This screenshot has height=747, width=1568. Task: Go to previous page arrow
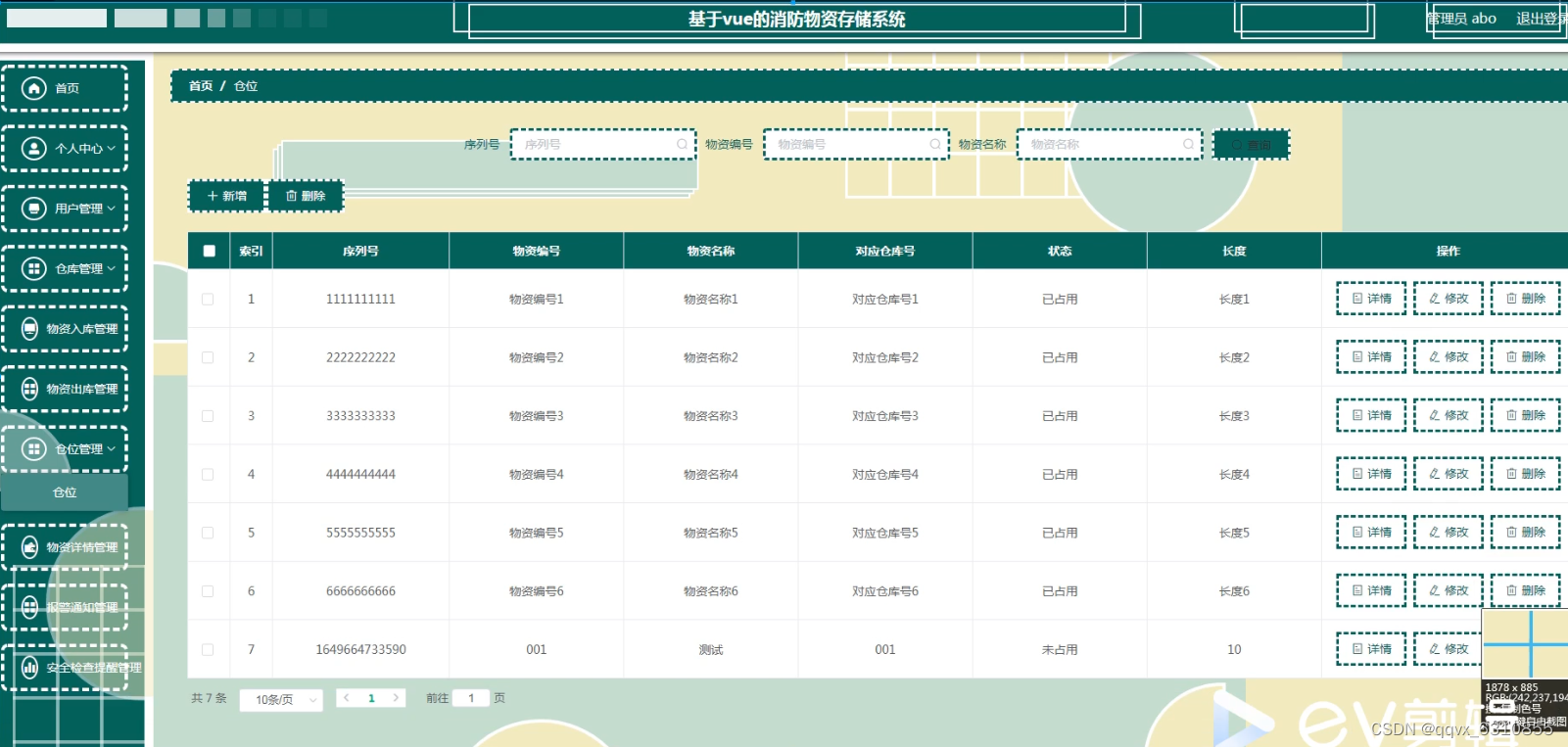[x=347, y=698]
